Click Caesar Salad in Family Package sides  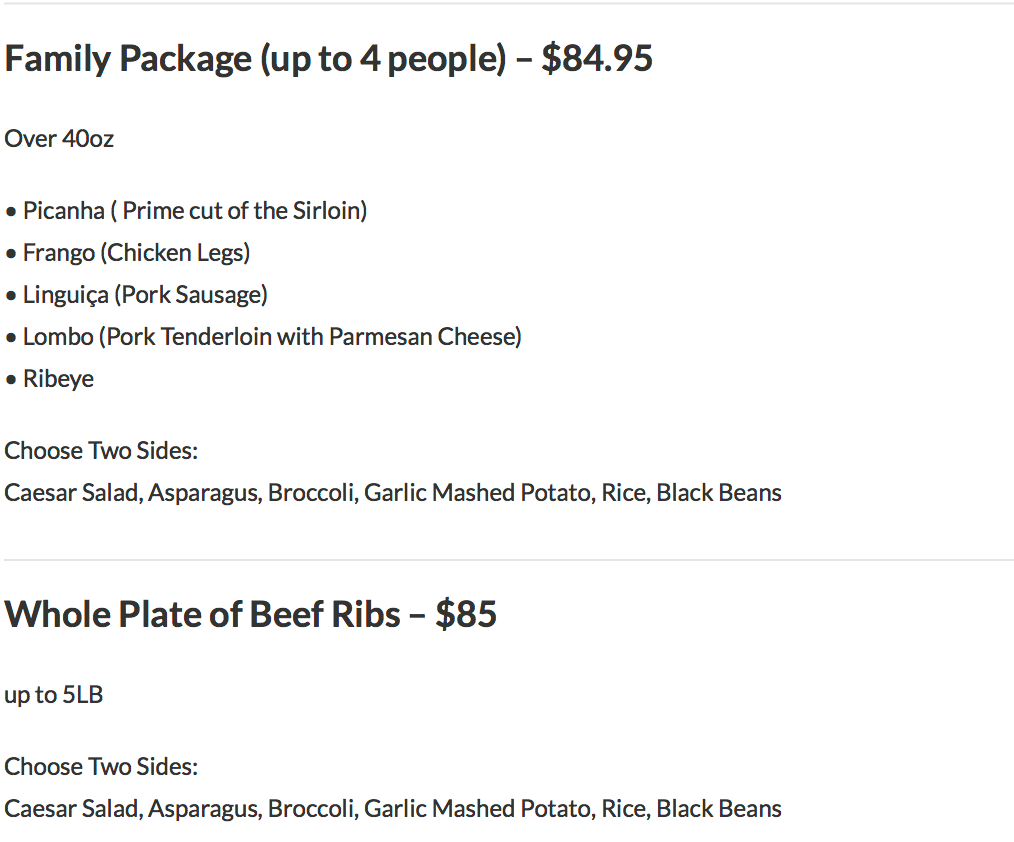pos(71,493)
